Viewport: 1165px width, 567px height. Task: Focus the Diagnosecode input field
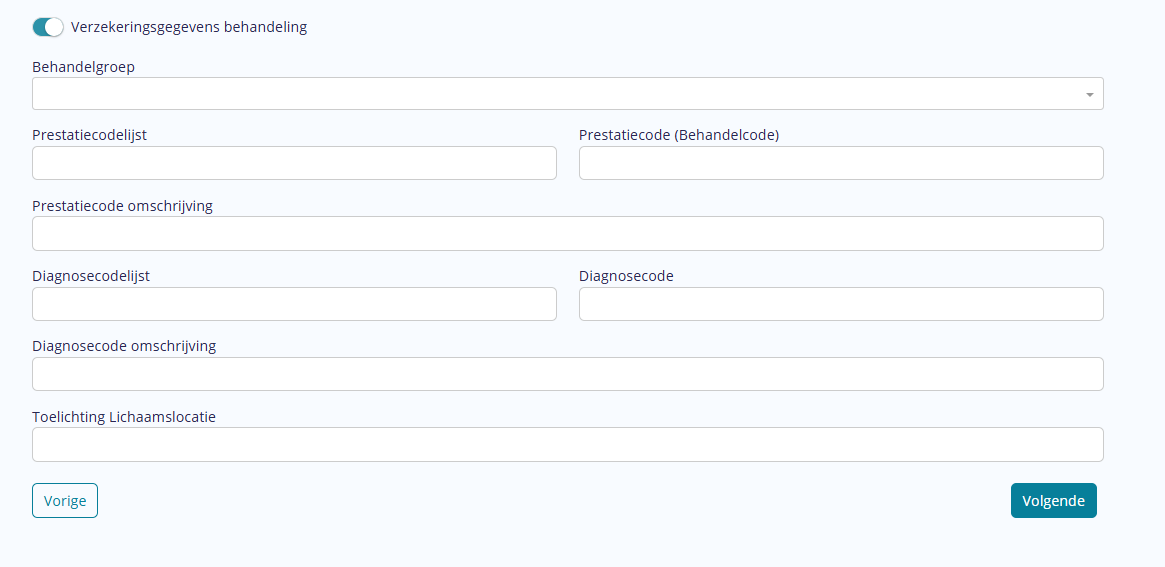841,304
